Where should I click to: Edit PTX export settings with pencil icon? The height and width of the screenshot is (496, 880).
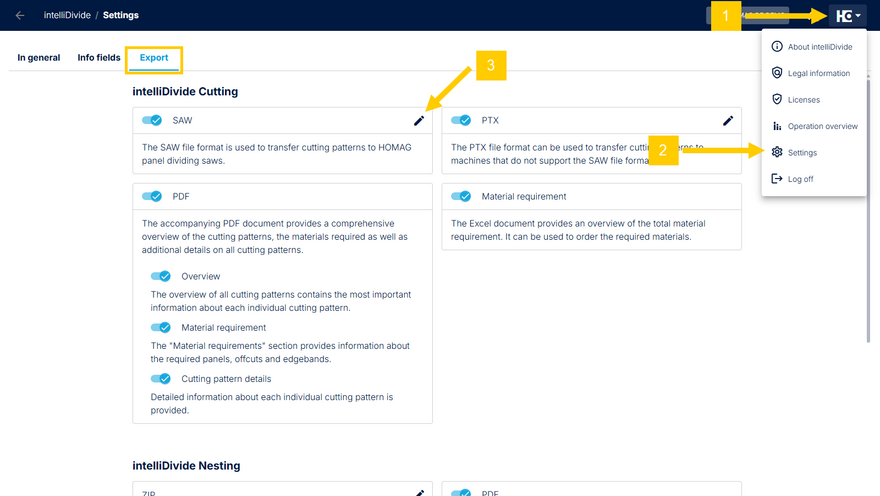click(x=728, y=121)
